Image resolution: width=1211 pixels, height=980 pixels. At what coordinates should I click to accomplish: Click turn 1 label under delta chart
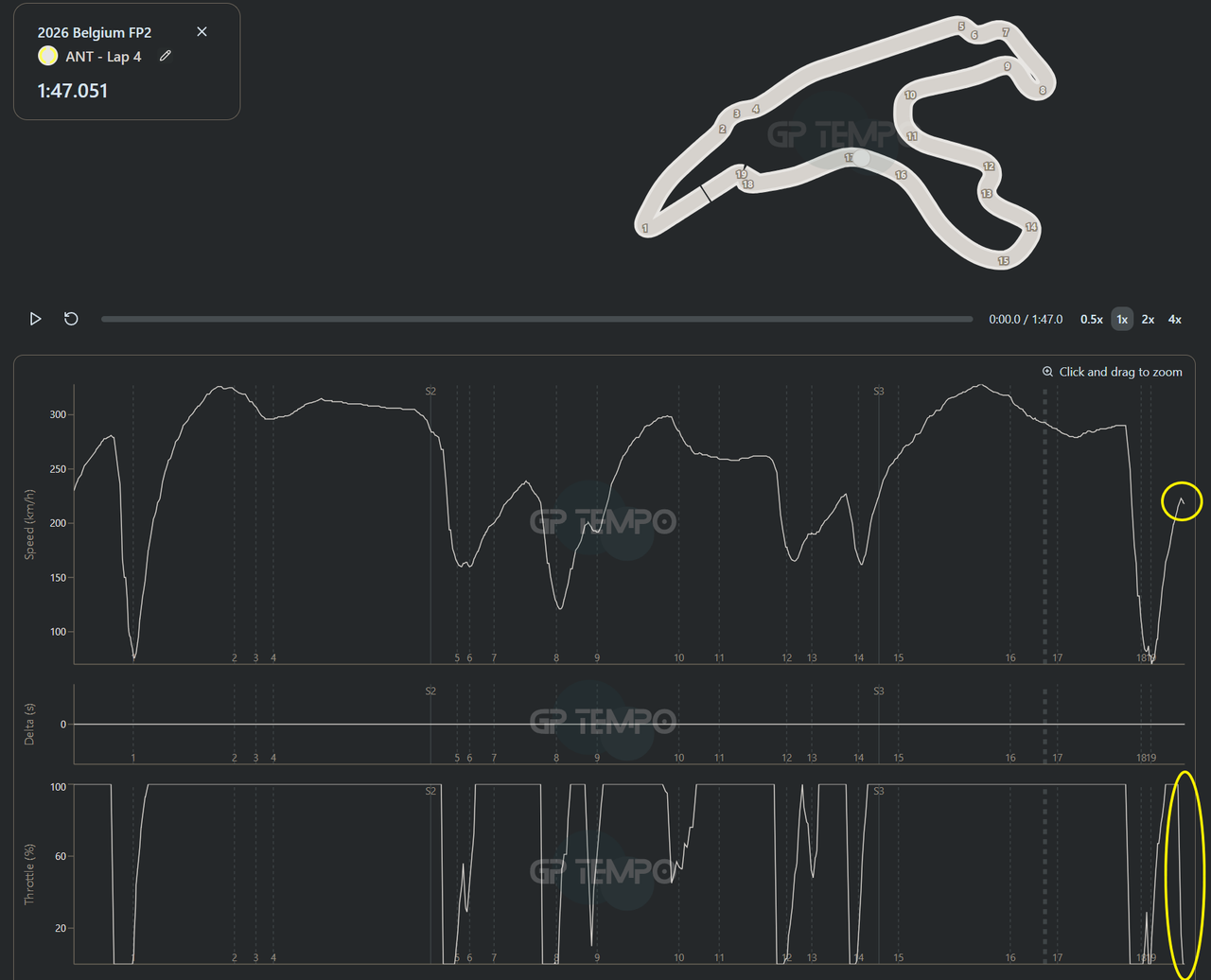[x=133, y=758]
